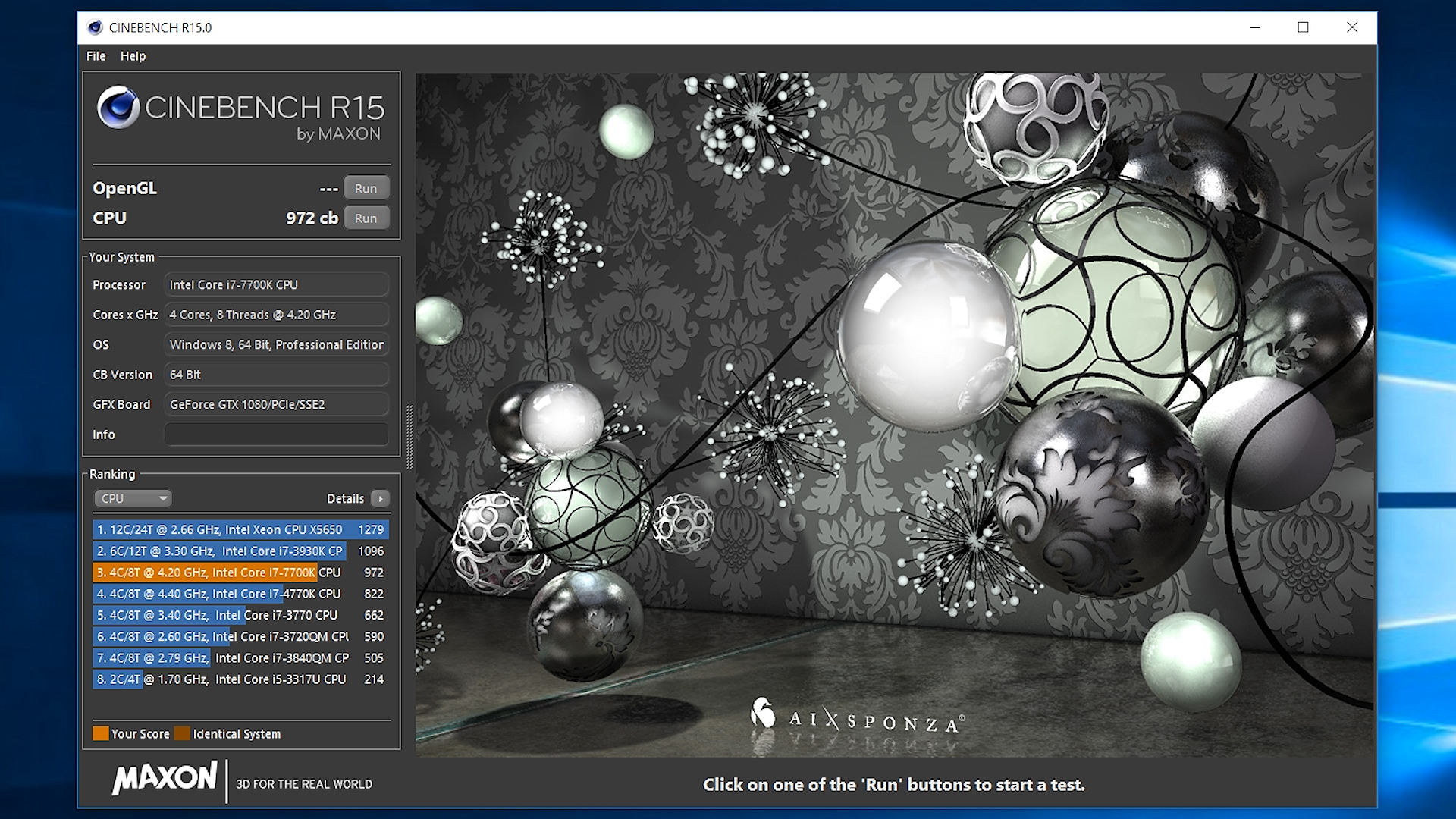Click the Cinebench title bar app icon

tap(95, 27)
